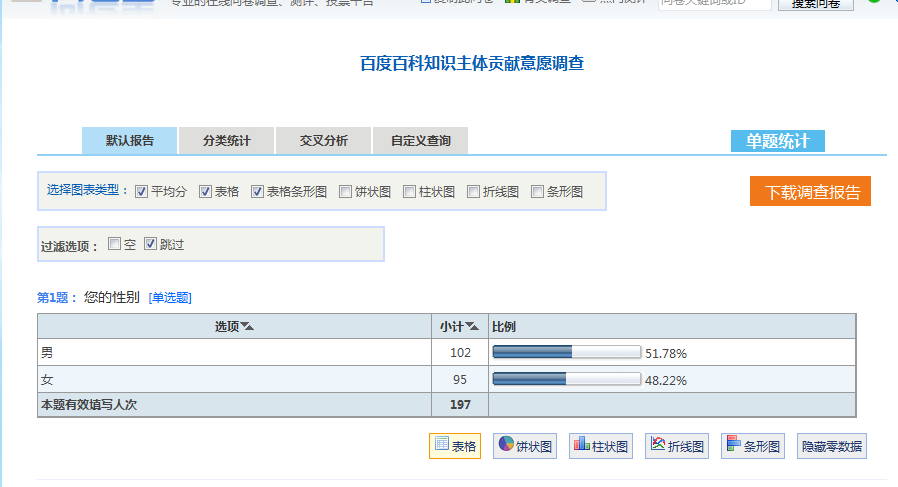Click the 51.78% percentage text
Image resolution: width=898 pixels, height=487 pixels.
(665, 354)
